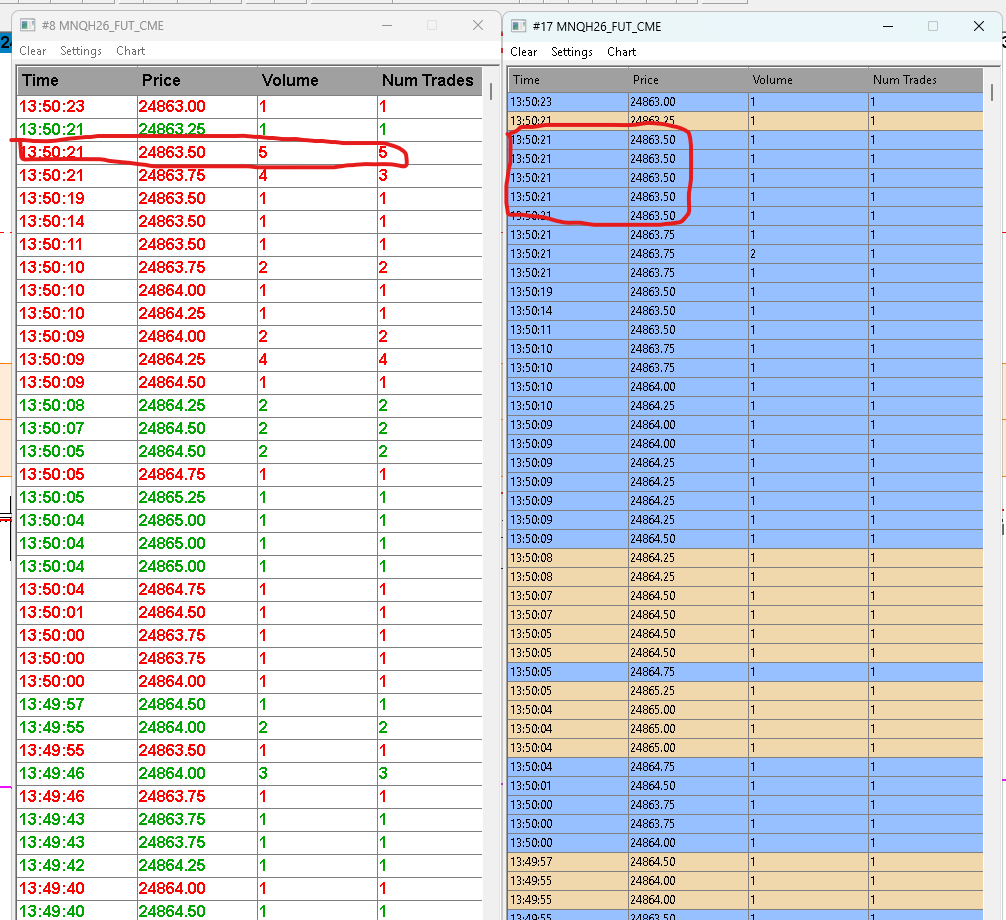Minimize the #8 MNQH26_FUT_CME window
The height and width of the screenshot is (920, 1006).
pyautogui.click(x=384, y=26)
